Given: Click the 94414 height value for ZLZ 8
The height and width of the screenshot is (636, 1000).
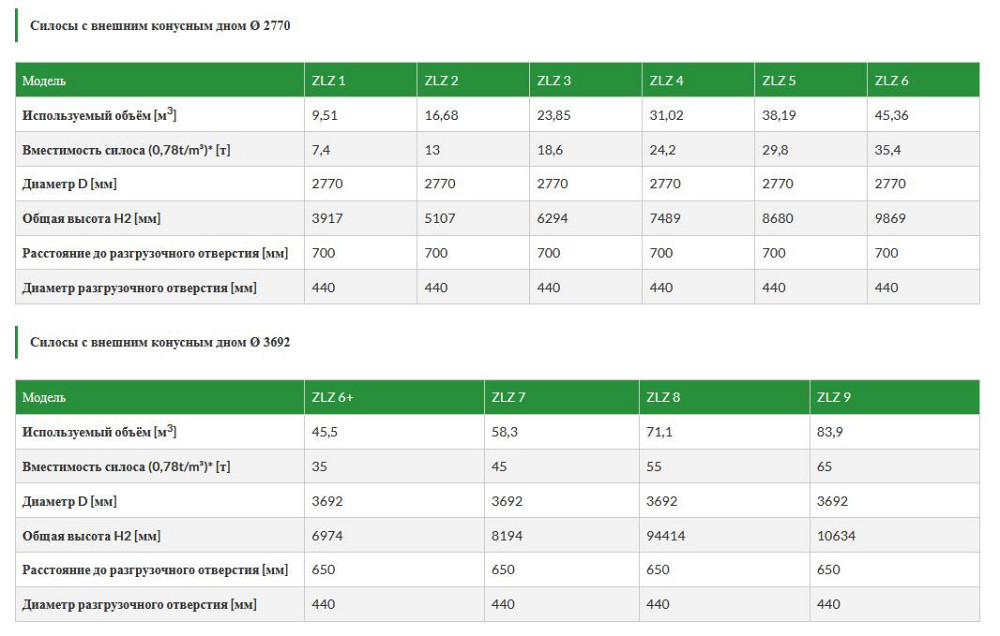Looking at the screenshot, I should (666, 536).
